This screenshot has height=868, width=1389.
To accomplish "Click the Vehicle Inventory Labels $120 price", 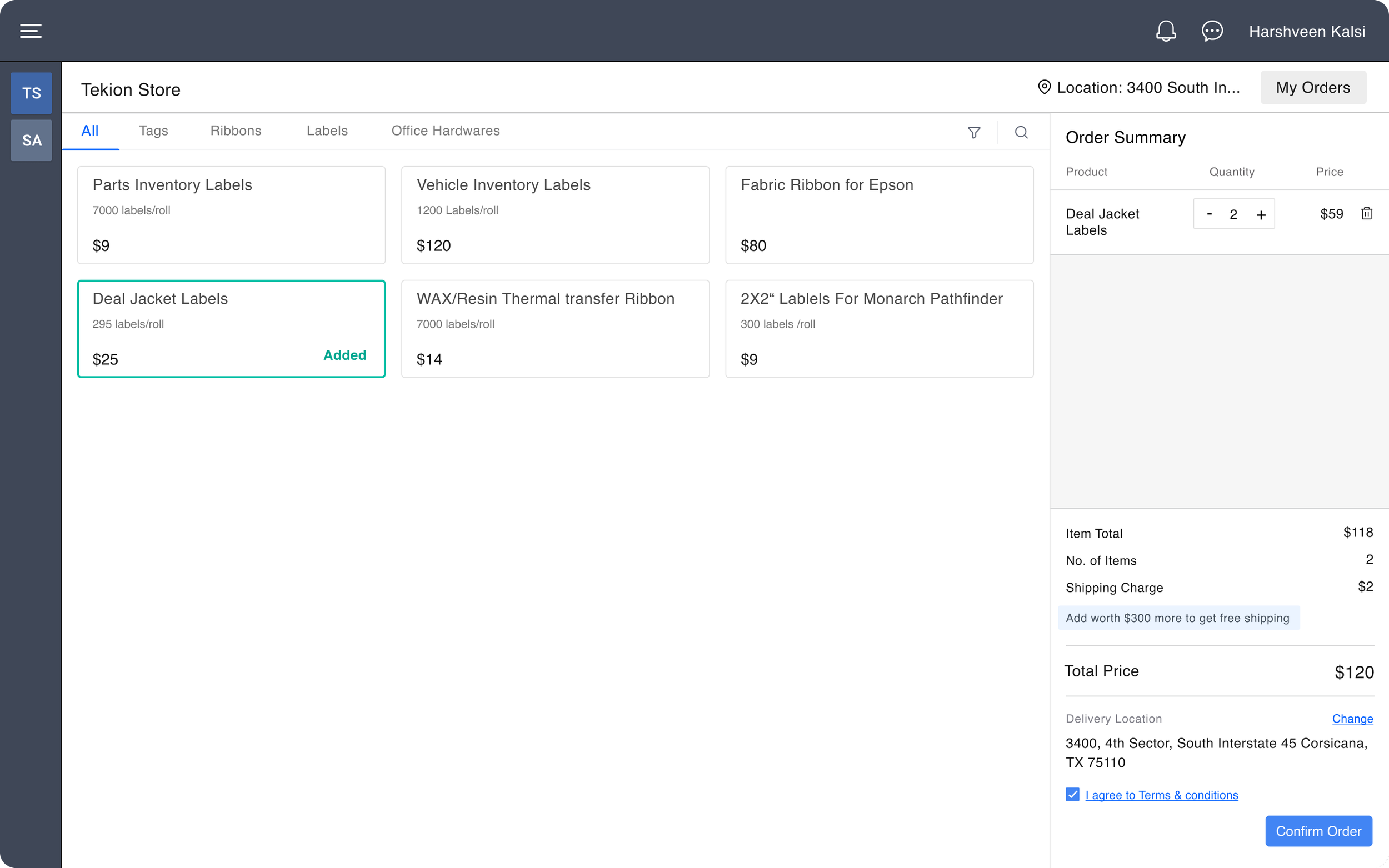I will (433, 245).
